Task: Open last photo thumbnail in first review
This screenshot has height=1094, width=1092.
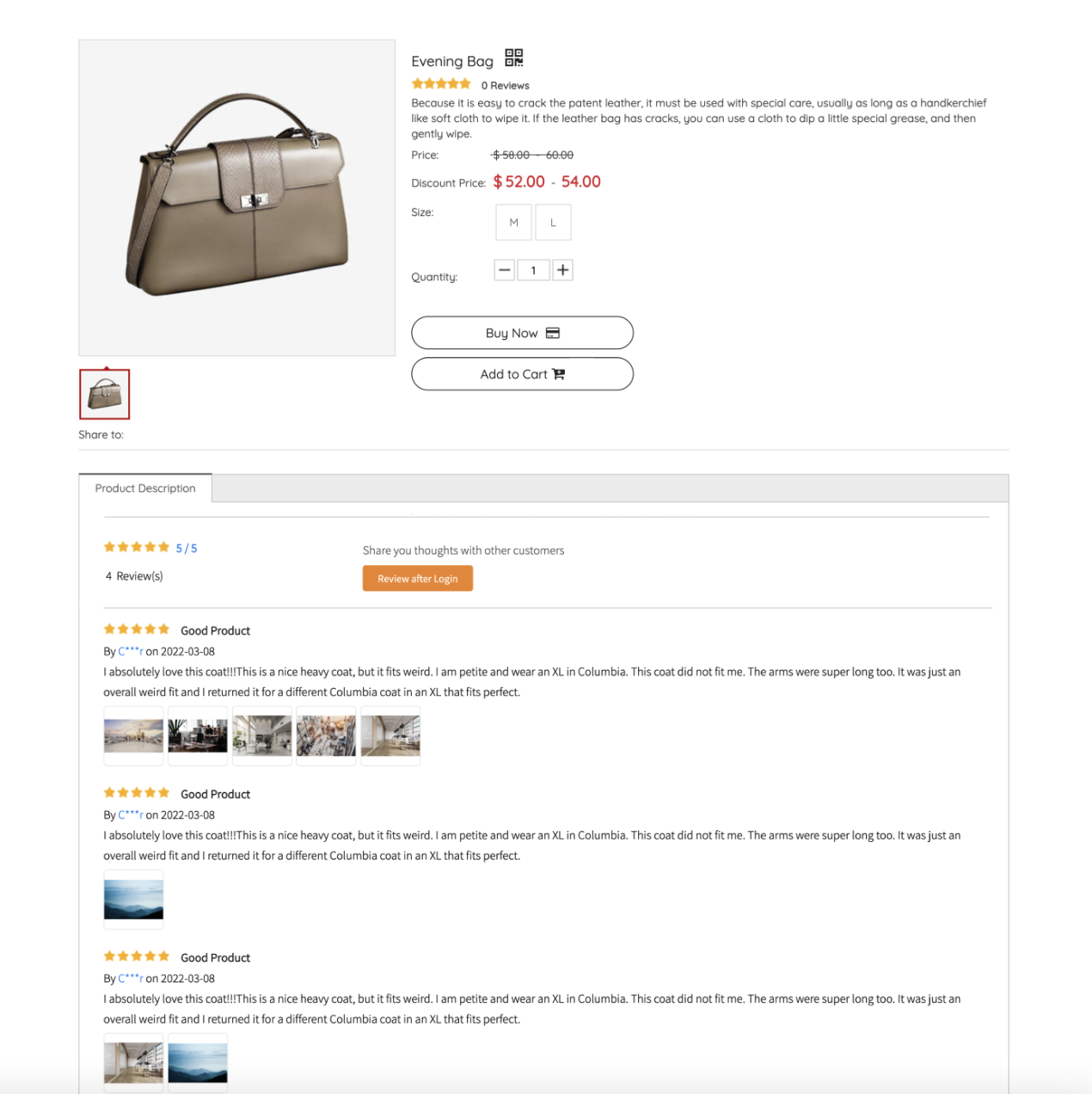Action: [x=390, y=736]
